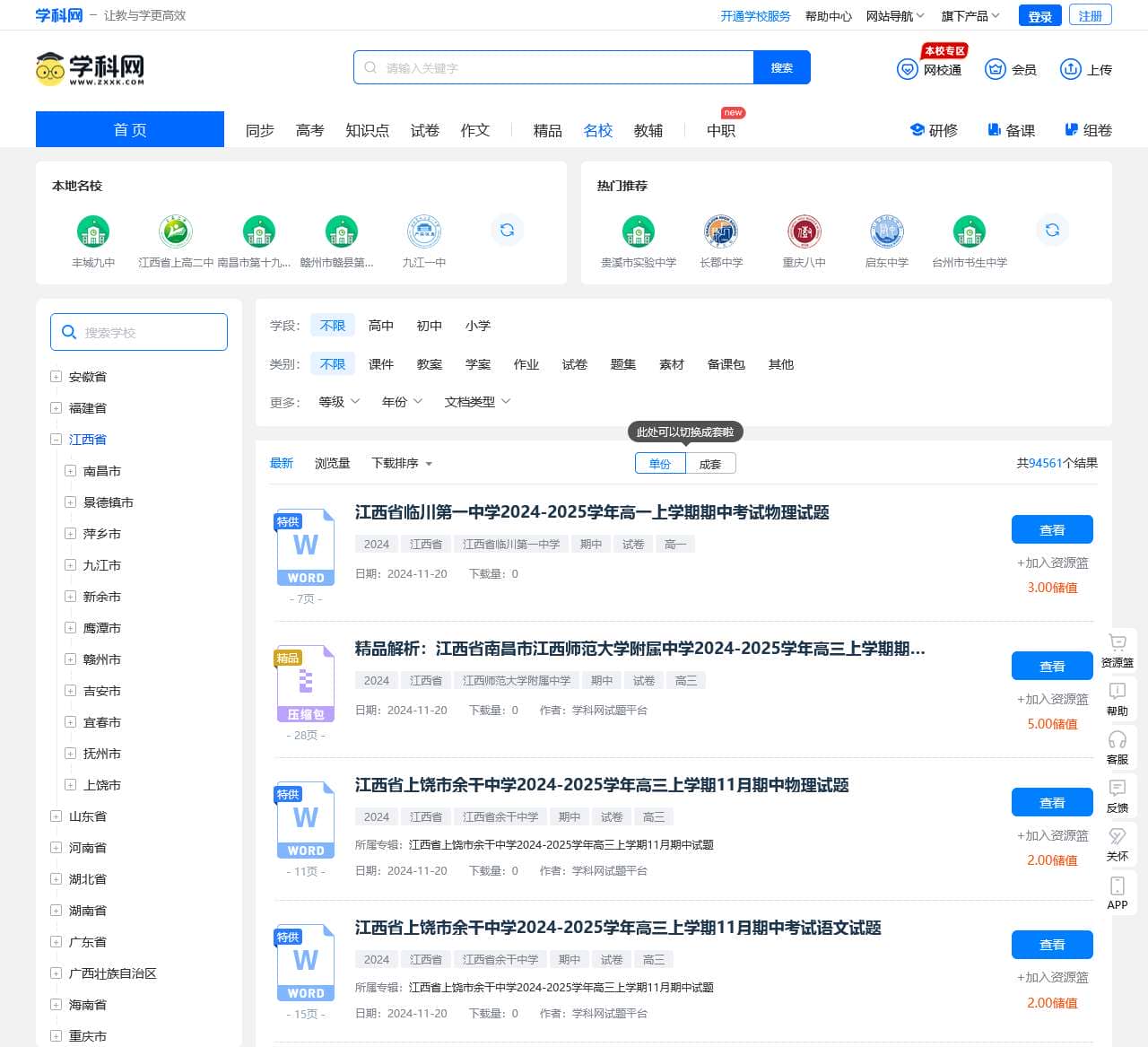1148x1047 pixels.
Task: Click the 客服 headset icon
Action: pos(1117,740)
